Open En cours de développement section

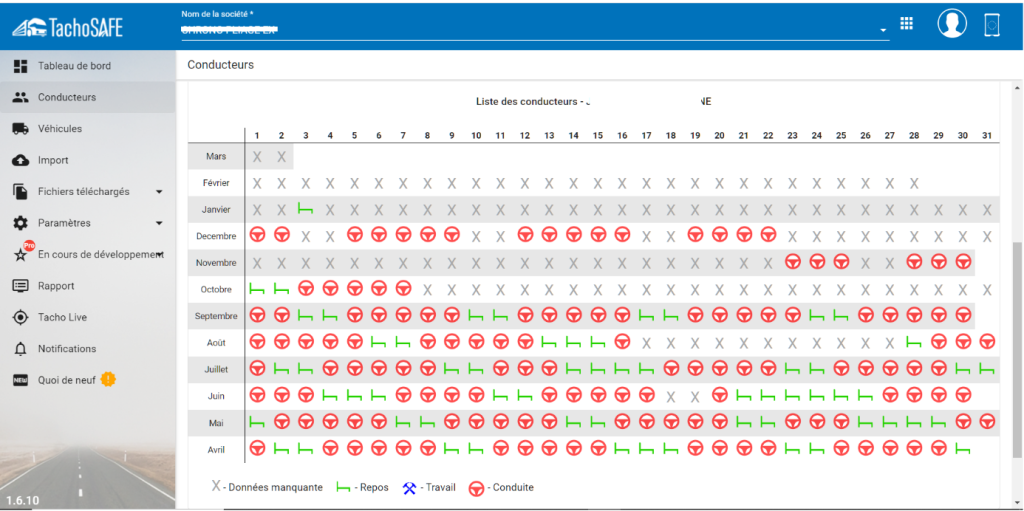(x=98, y=254)
